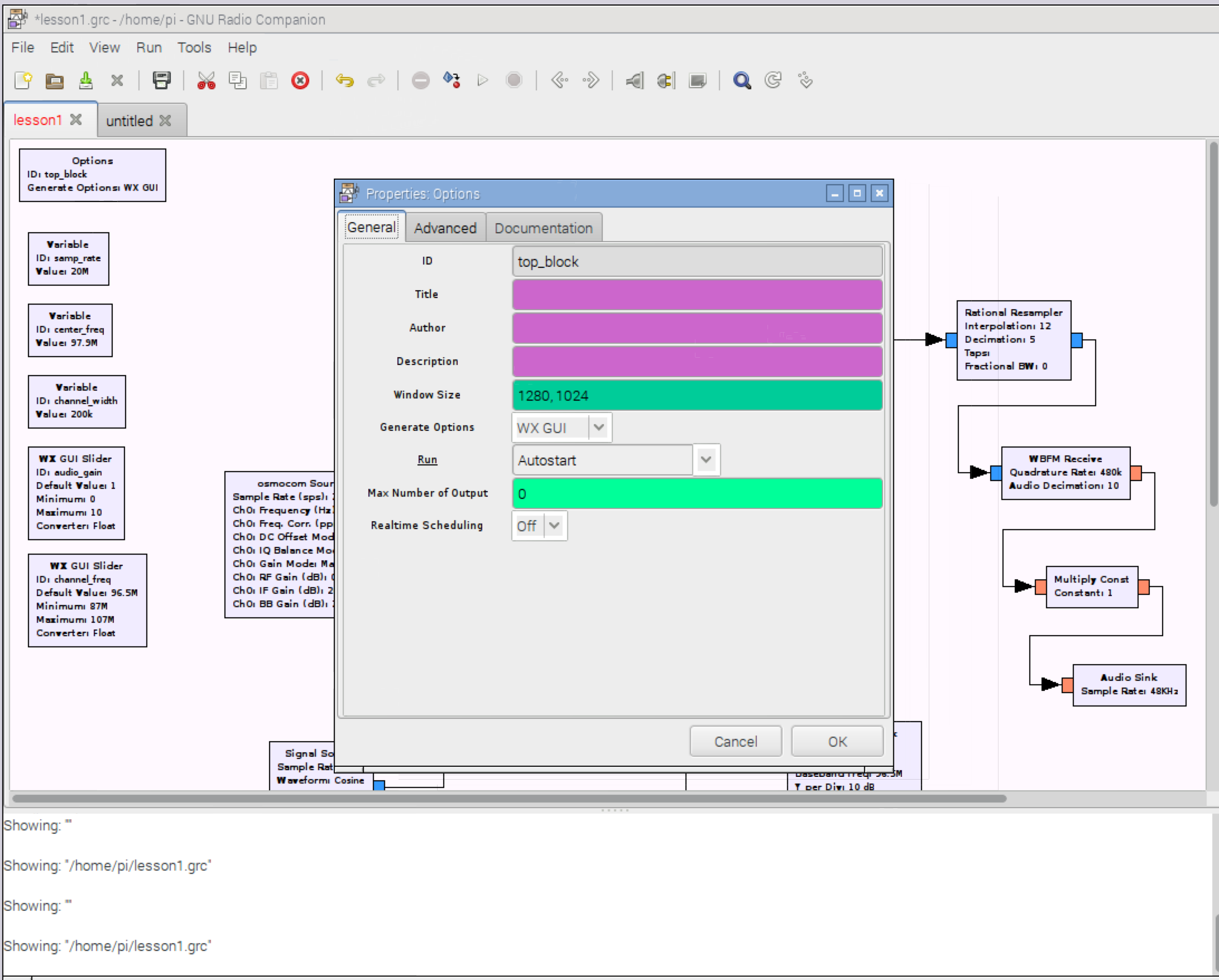Undo the last action
The height and width of the screenshot is (980, 1219).
click(345, 80)
